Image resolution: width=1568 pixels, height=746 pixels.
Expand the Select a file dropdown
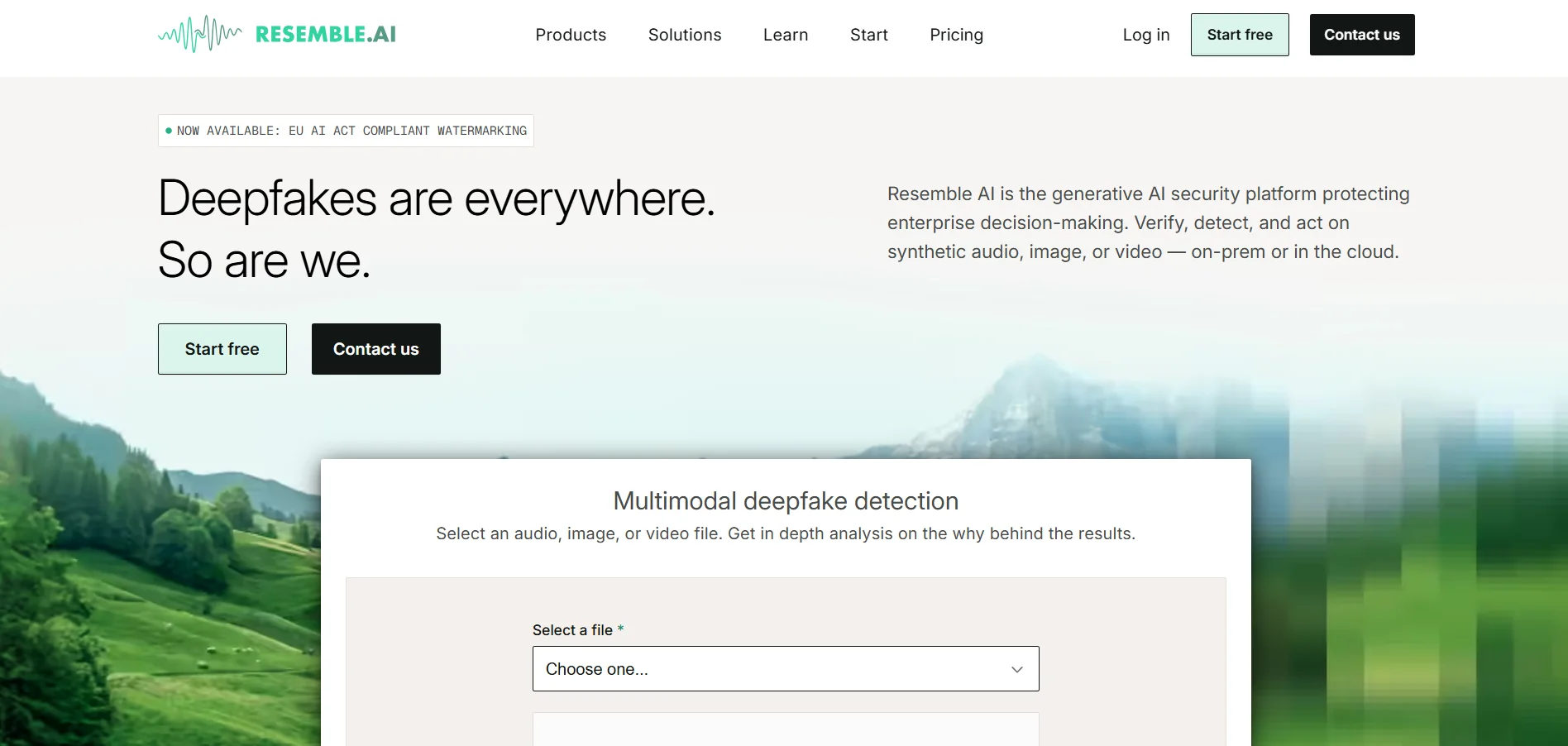pos(786,669)
